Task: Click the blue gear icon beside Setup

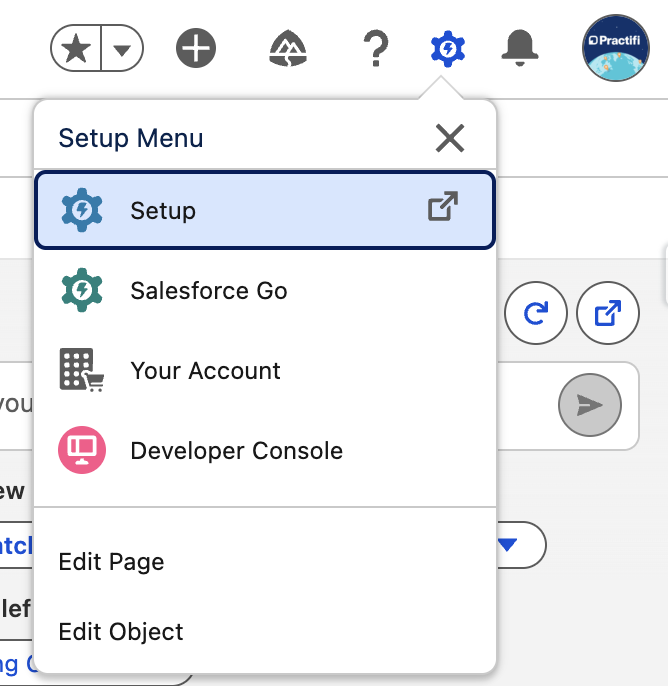Action: (x=82, y=210)
